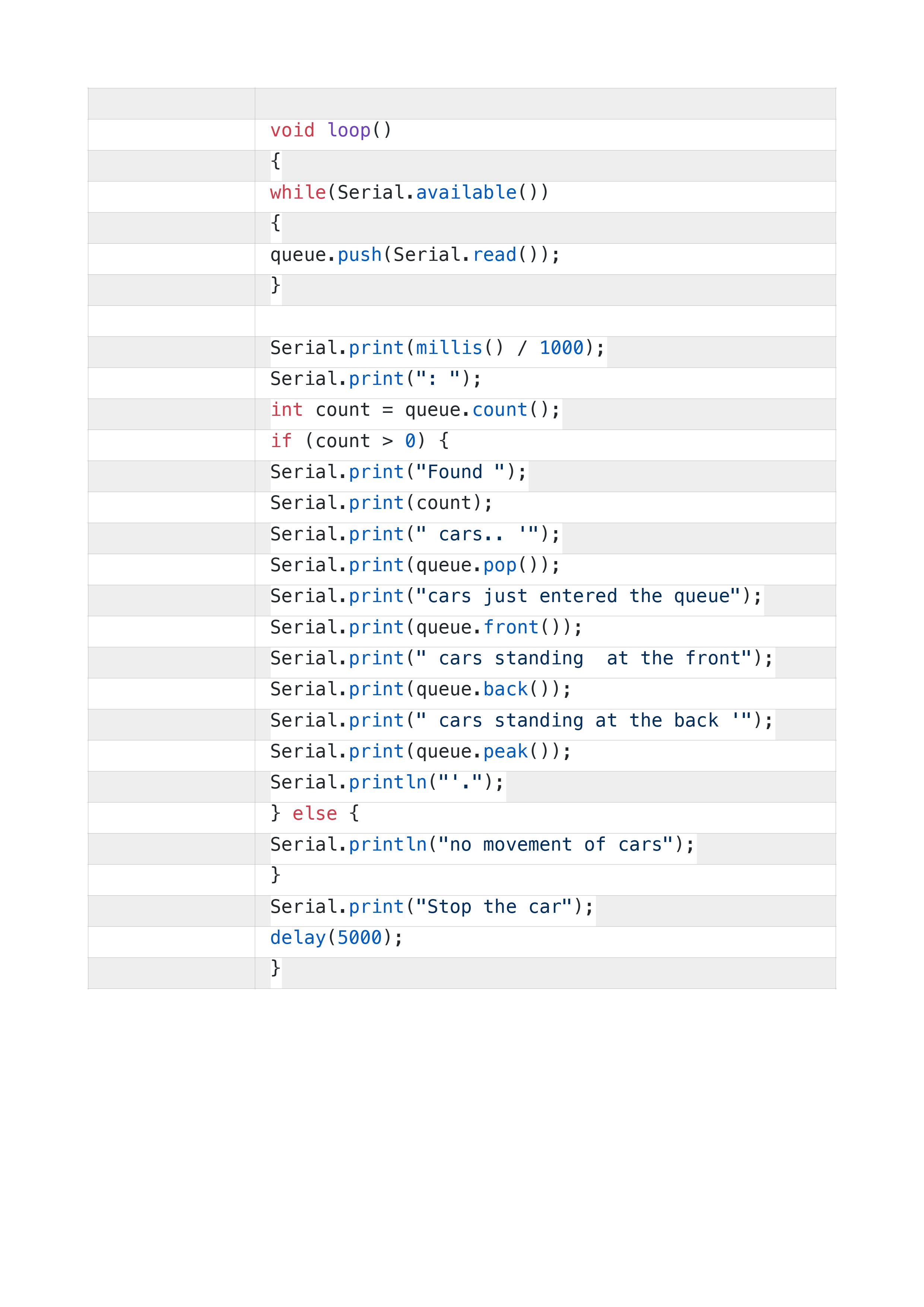Click the 'Serial.print(queue.pop());' line
Image resolution: width=924 pixels, height=1307 pixels.
(415, 565)
